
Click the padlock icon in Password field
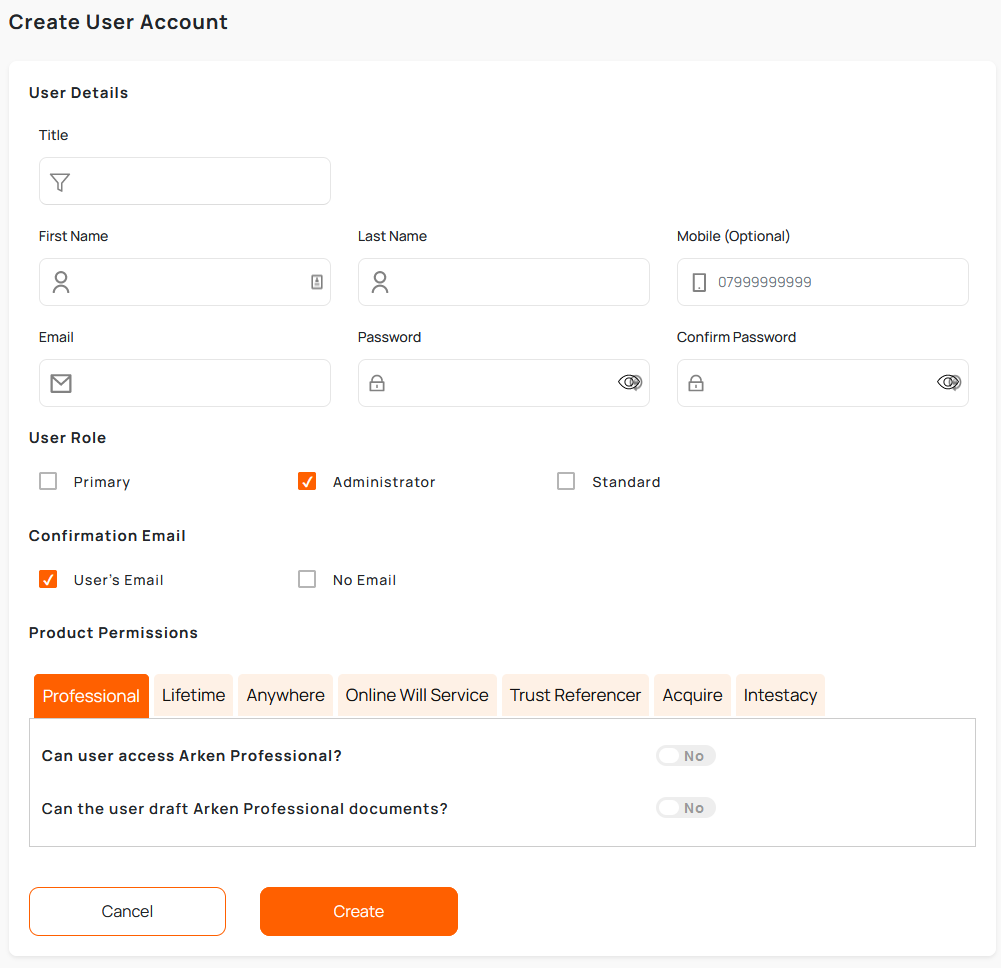pos(377,383)
